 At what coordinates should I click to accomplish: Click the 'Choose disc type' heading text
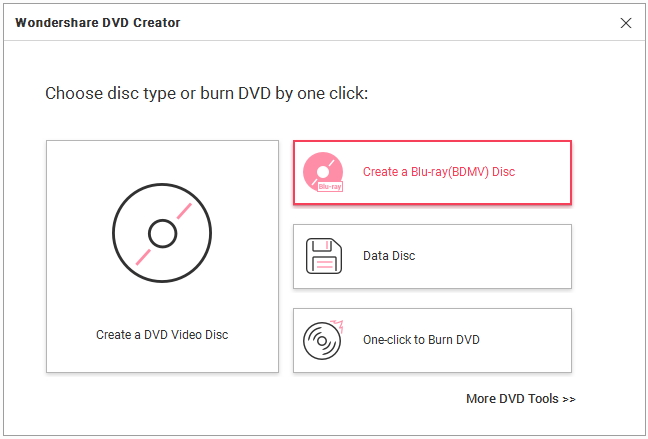(206, 94)
